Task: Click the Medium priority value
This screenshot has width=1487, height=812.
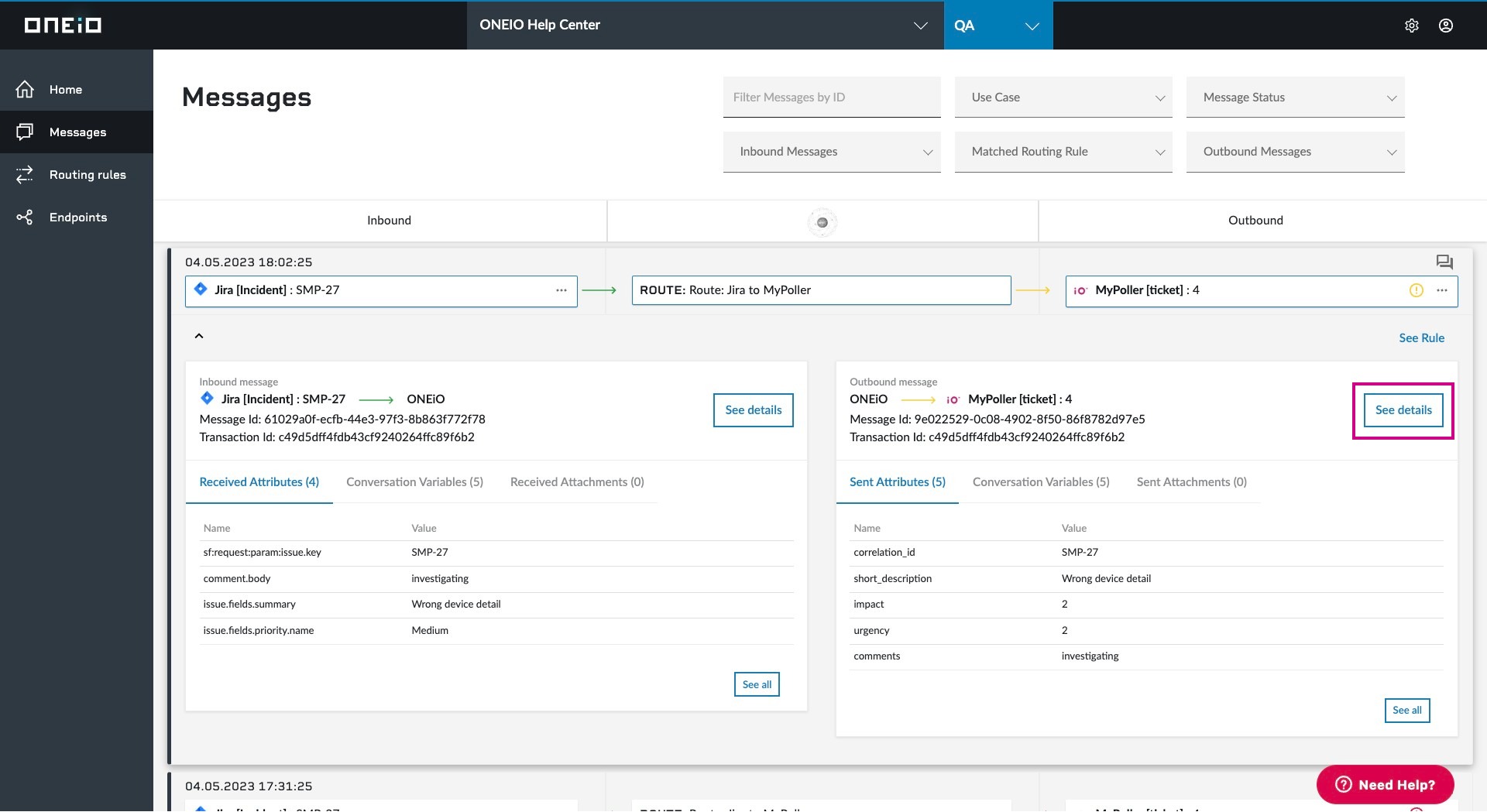Action: 430,630
